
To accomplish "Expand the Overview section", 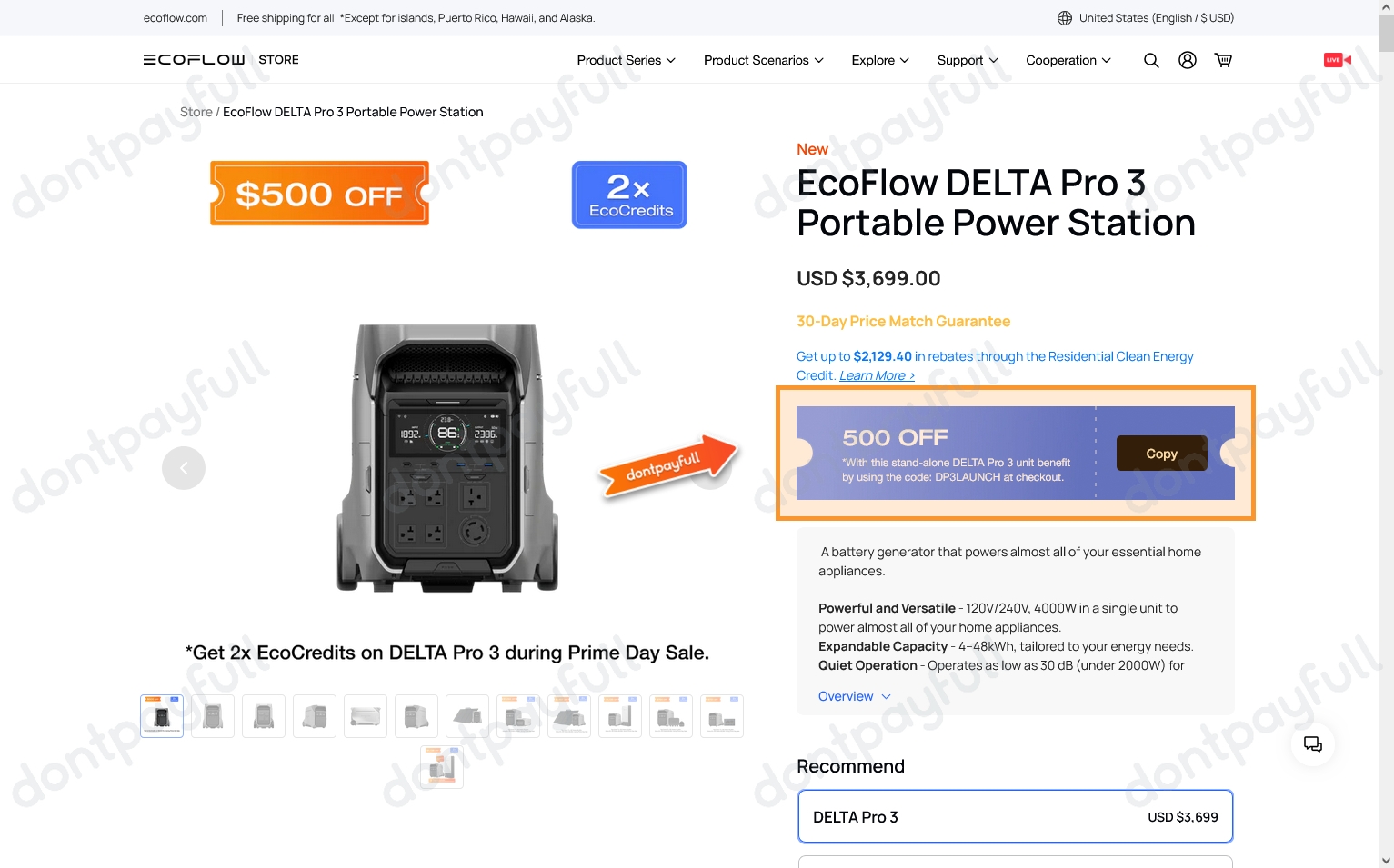I will [x=854, y=696].
